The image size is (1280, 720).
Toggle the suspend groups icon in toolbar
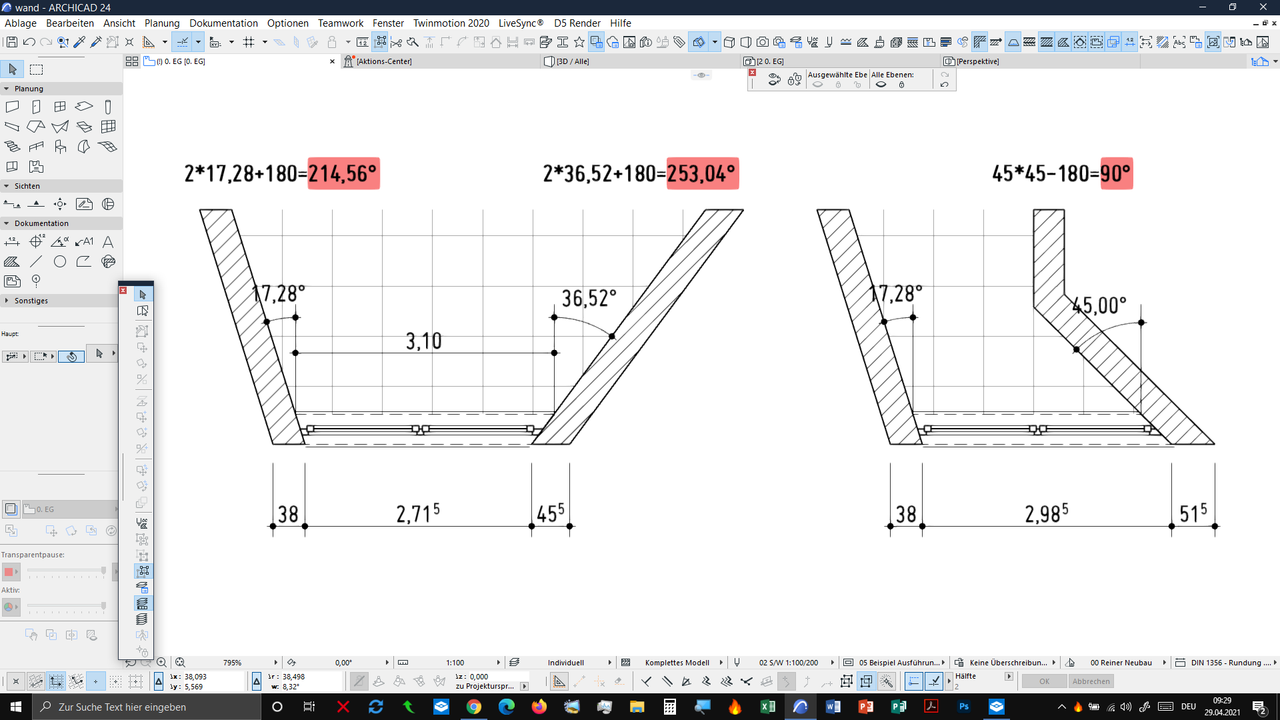380,42
